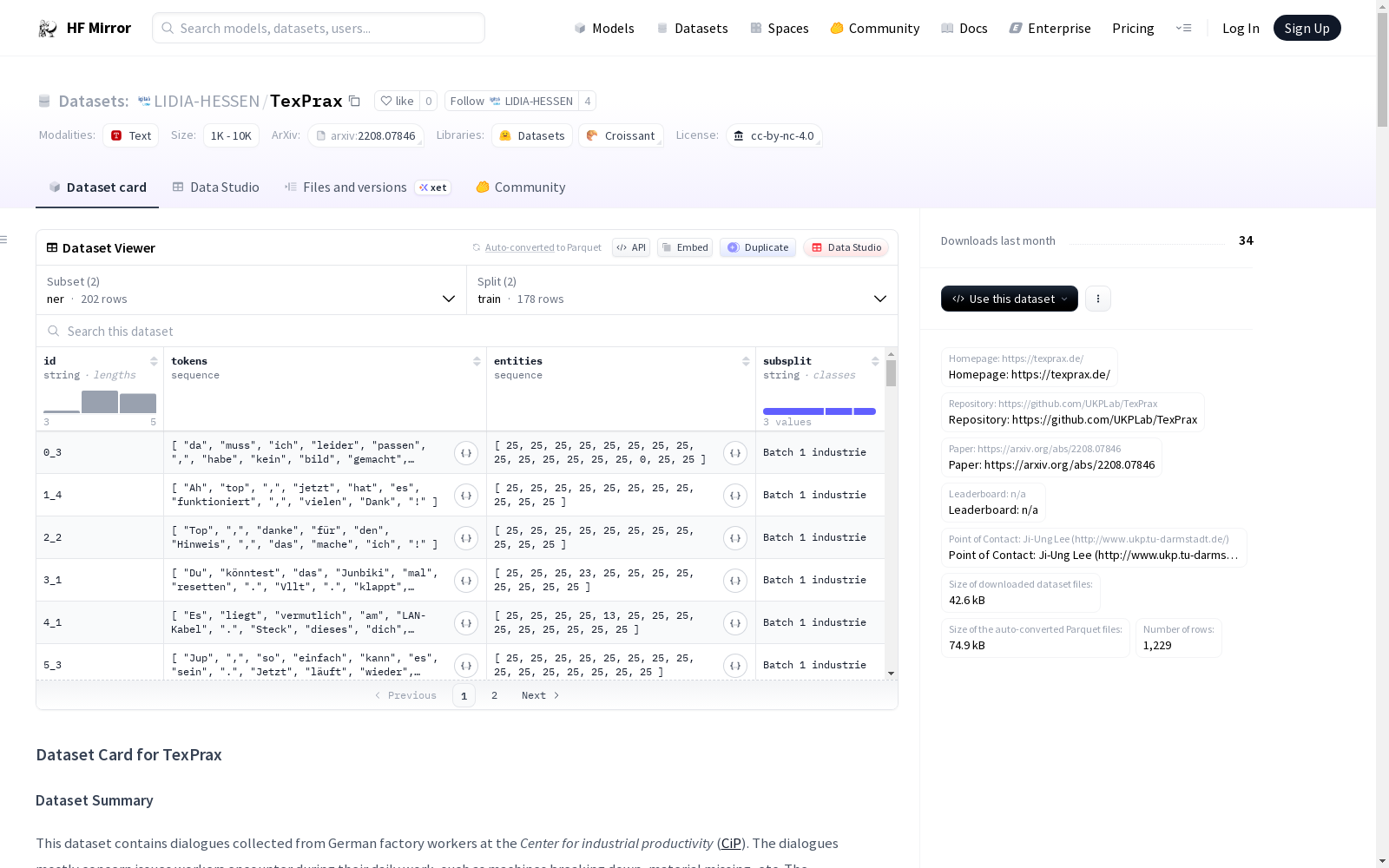
Task: Click the id lengths histogram bar
Action: tap(100, 402)
